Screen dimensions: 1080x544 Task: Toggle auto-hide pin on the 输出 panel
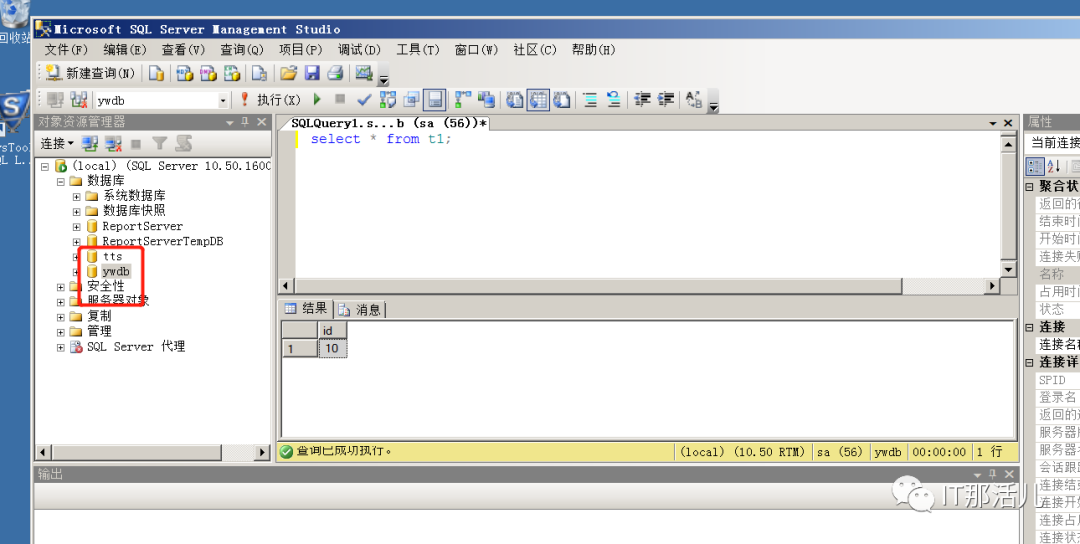click(x=993, y=474)
